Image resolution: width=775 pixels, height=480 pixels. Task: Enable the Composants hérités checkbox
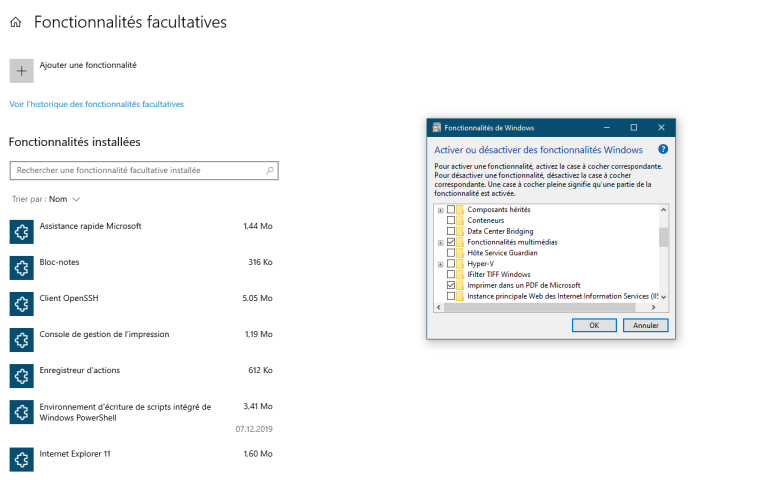pos(451,210)
